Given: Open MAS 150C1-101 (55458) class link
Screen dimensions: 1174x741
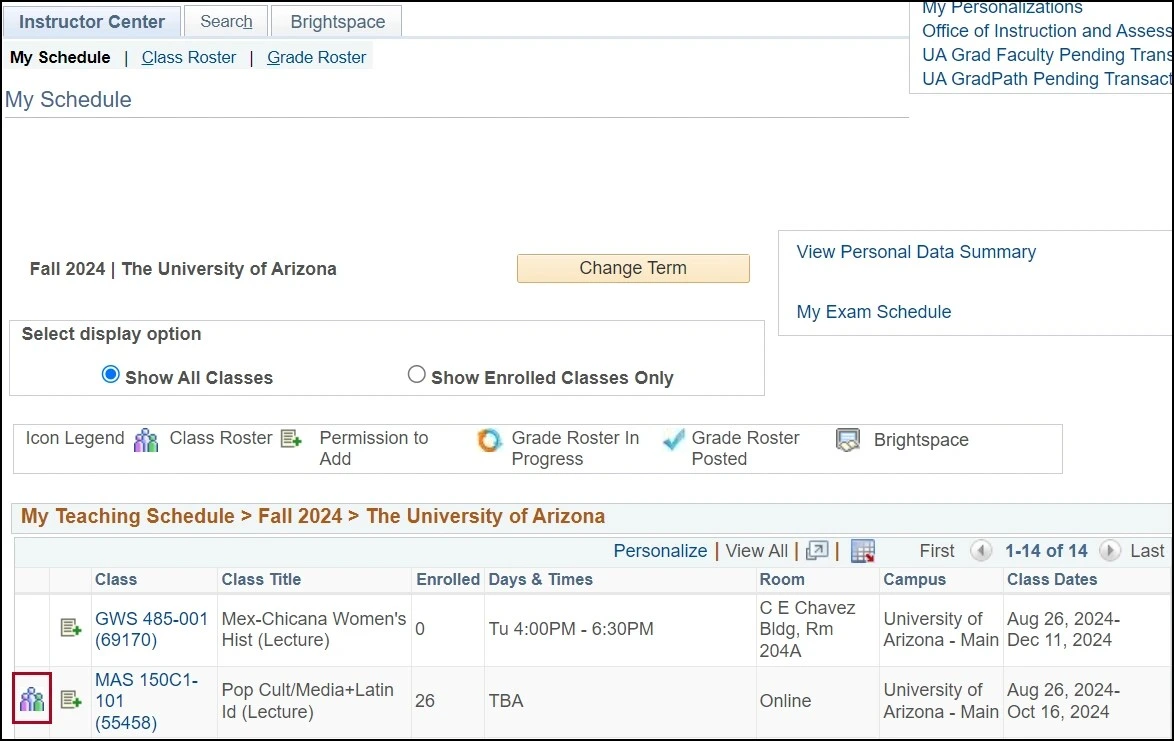Looking at the screenshot, I should pos(146,701).
